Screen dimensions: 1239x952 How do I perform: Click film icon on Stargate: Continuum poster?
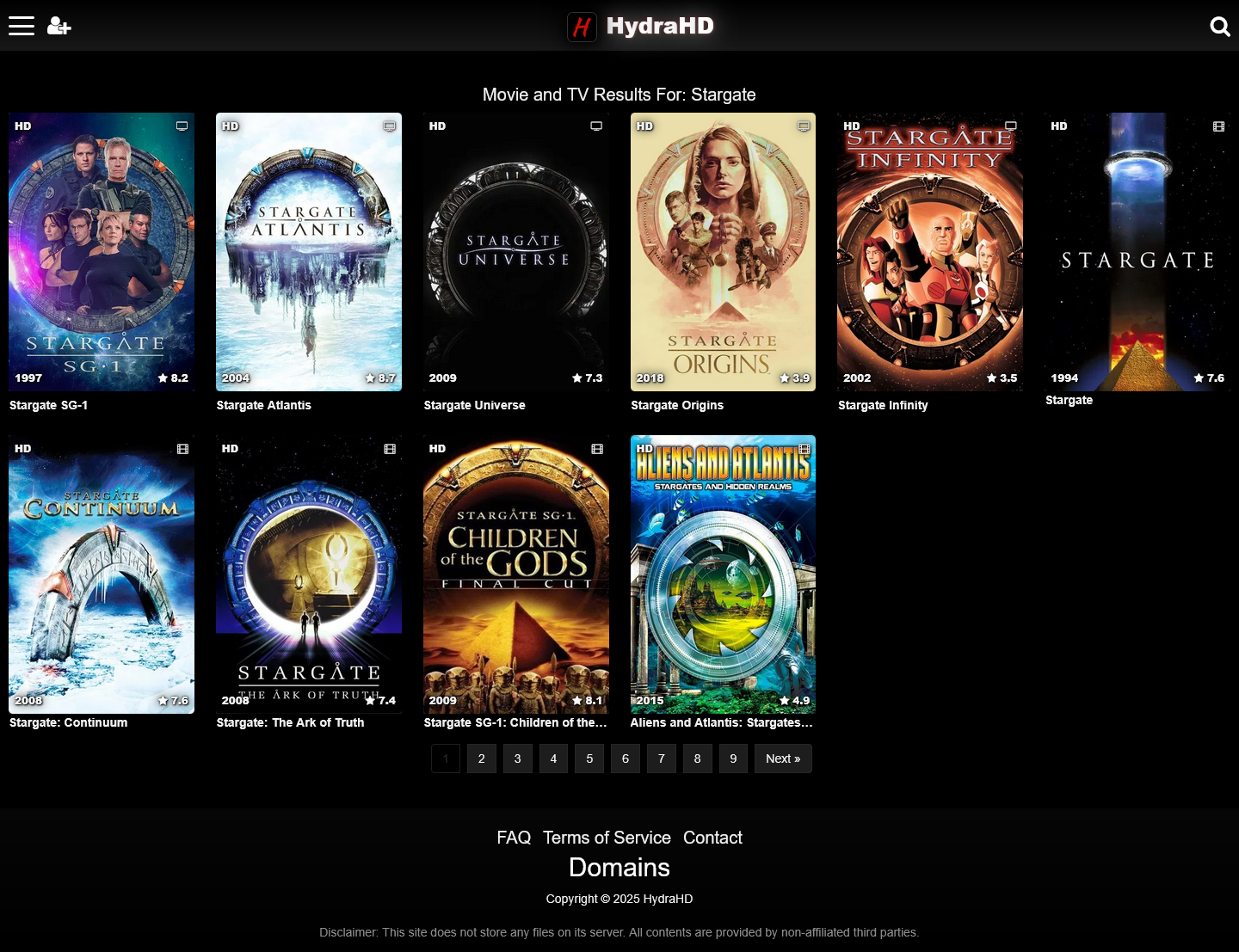click(x=182, y=449)
